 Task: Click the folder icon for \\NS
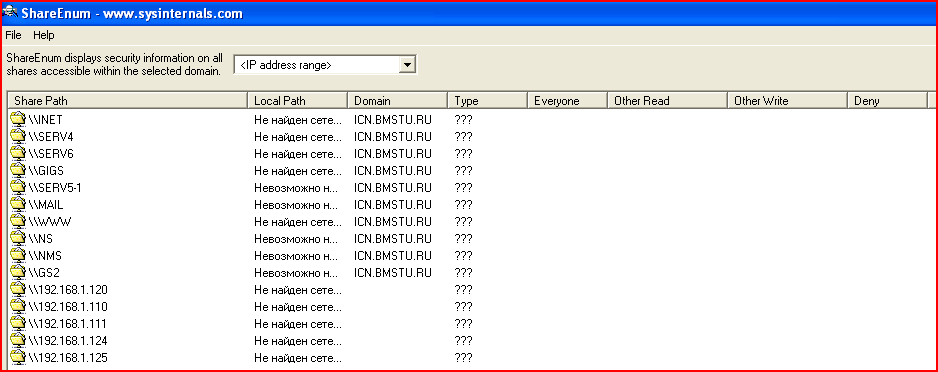click(19, 239)
